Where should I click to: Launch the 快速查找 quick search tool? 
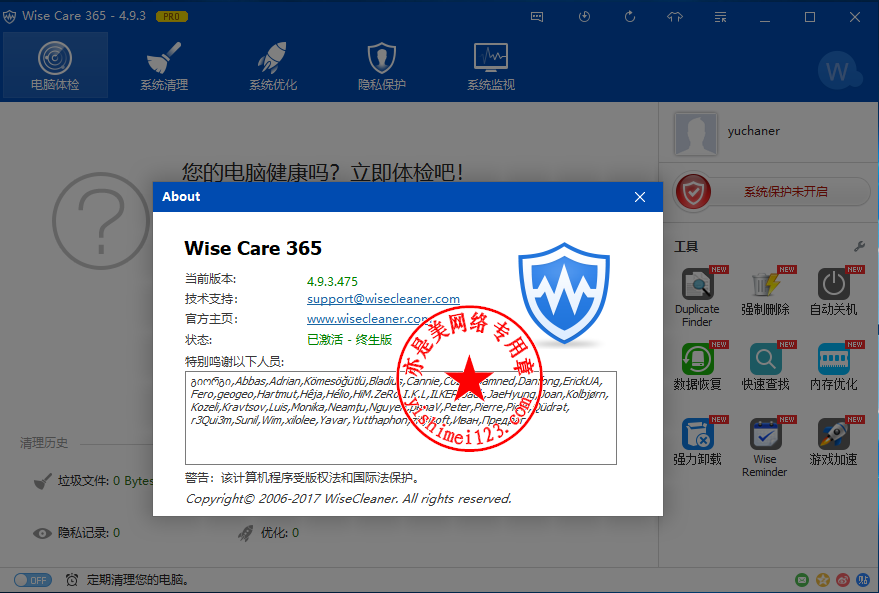pos(765,366)
